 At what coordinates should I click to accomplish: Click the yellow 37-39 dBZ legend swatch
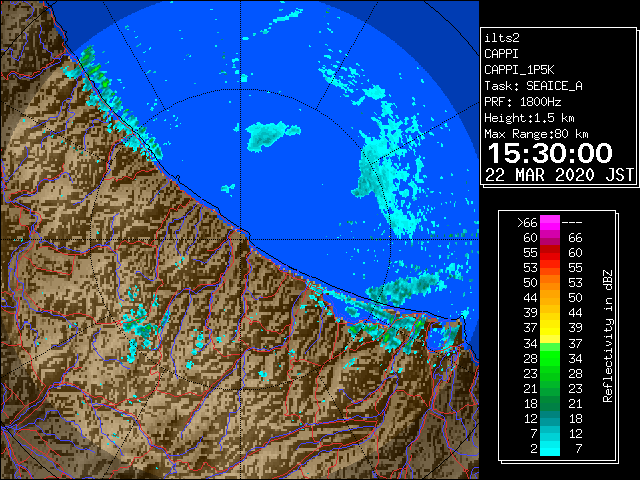[550, 328]
